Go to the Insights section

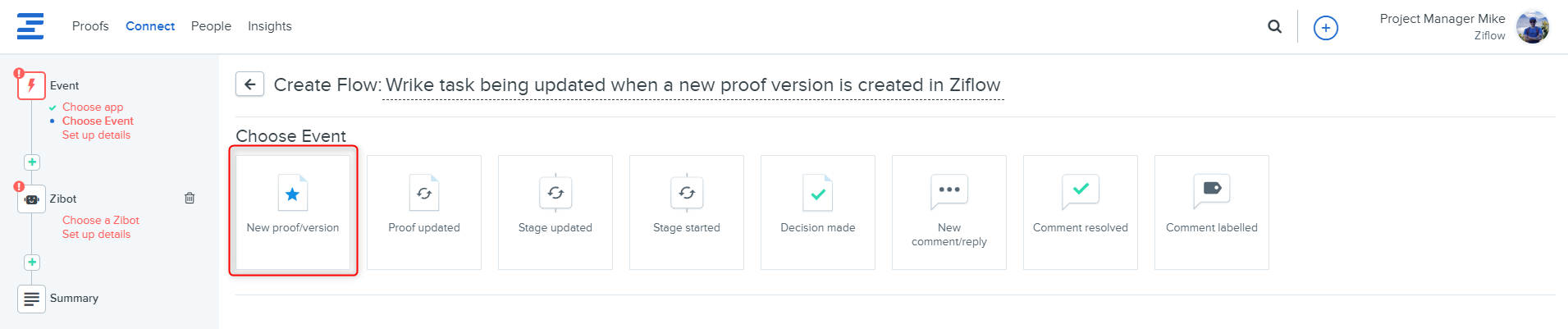[x=269, y=26]
